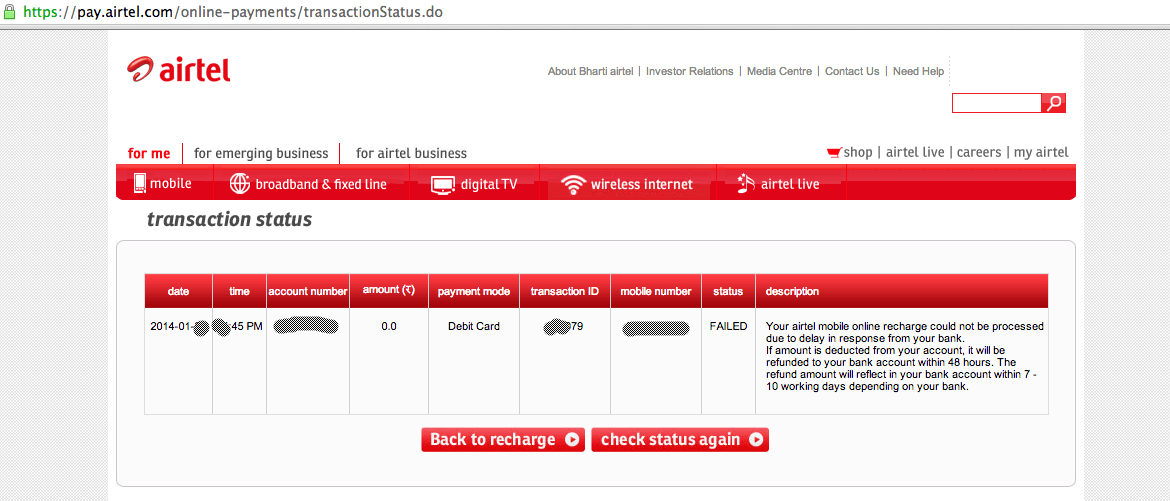Click the description message text
Screen dimensions: 1170x501
pyautogui.click(x=904, y=357)
